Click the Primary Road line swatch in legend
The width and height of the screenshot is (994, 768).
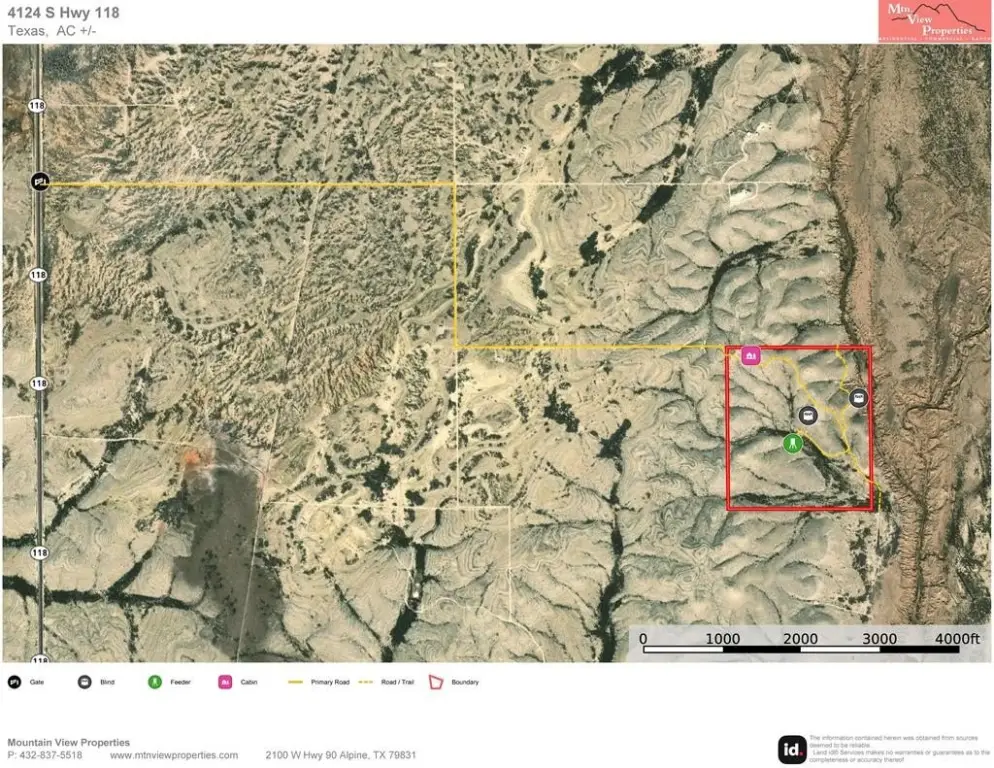tap(295, 682)
